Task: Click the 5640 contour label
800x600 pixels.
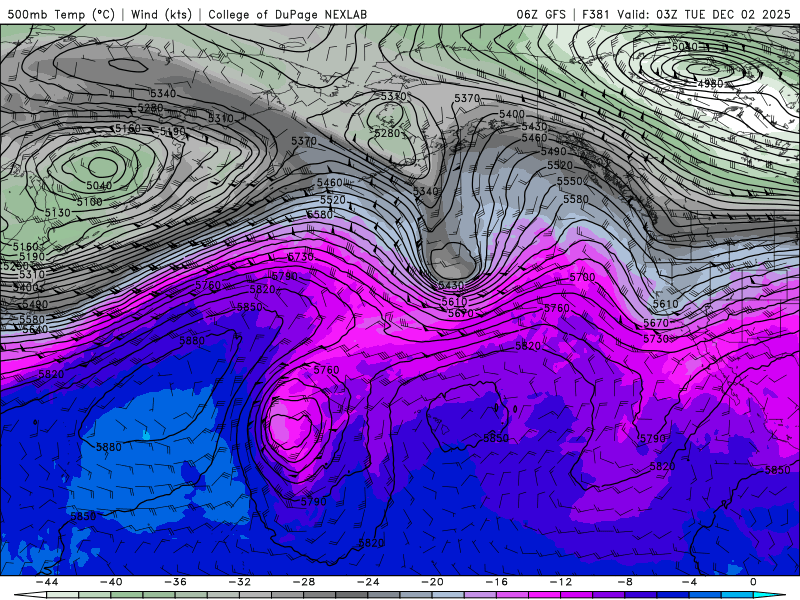Action: point(35,330)
